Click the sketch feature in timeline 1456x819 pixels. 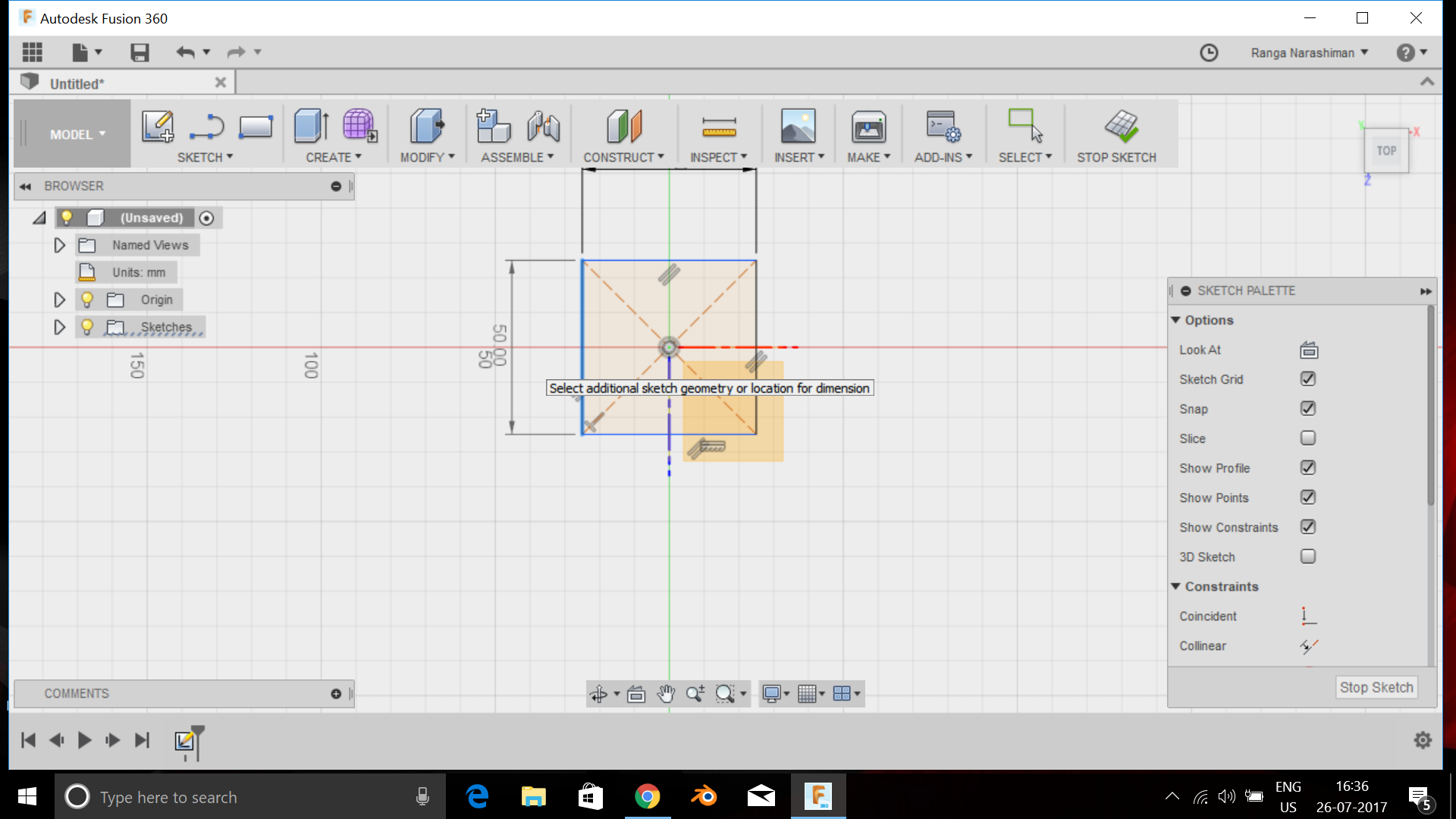[184, 741]
